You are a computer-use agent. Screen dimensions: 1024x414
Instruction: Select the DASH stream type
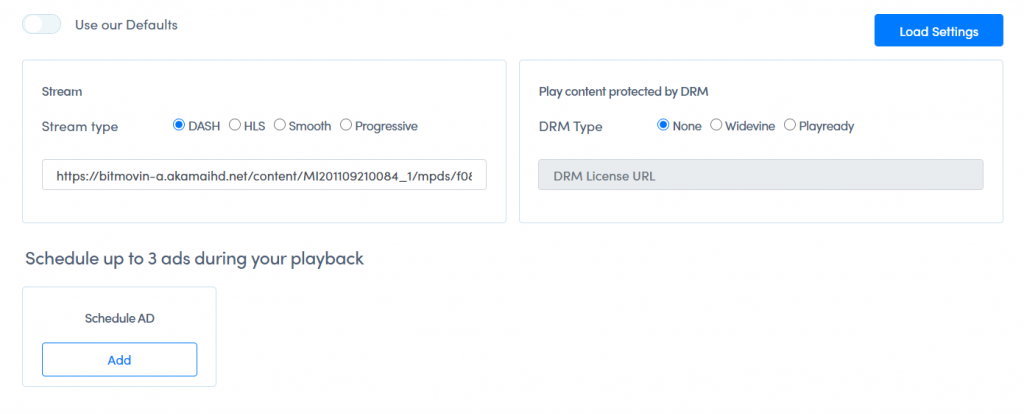[180, 126]
